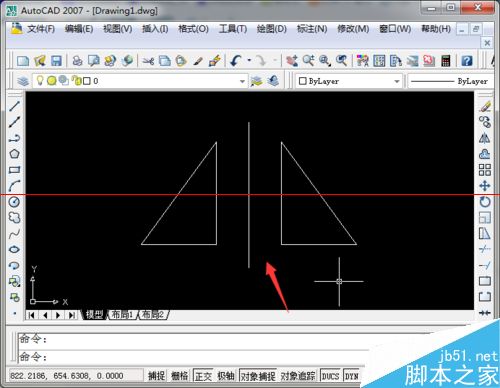The height and width of the screenshot is (388, 500).
Task: Click the Match Properties brush icon
Action: pyautogui.click(x=198, y=61)
